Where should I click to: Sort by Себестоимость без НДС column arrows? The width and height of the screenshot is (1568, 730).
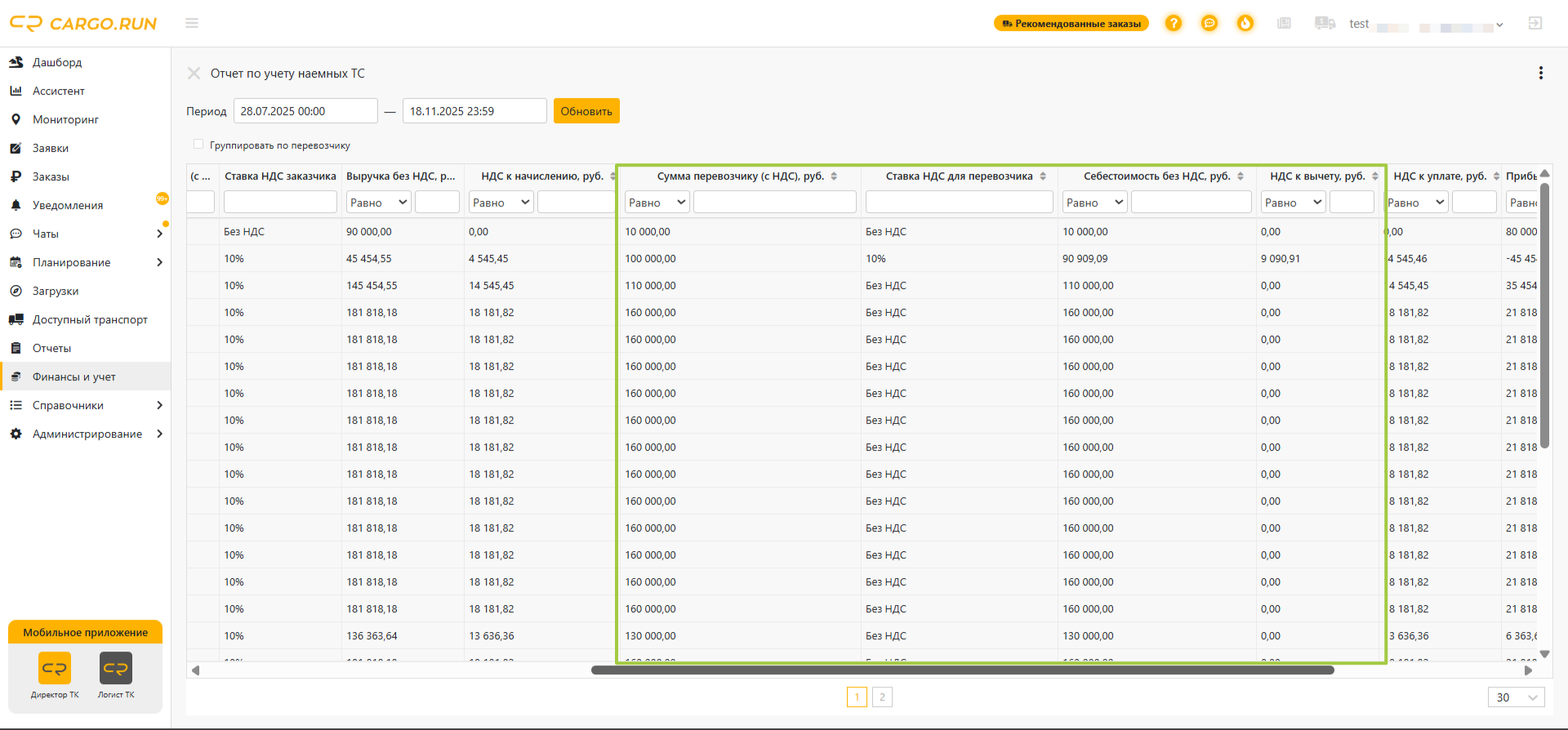(x=1241, y=176)
